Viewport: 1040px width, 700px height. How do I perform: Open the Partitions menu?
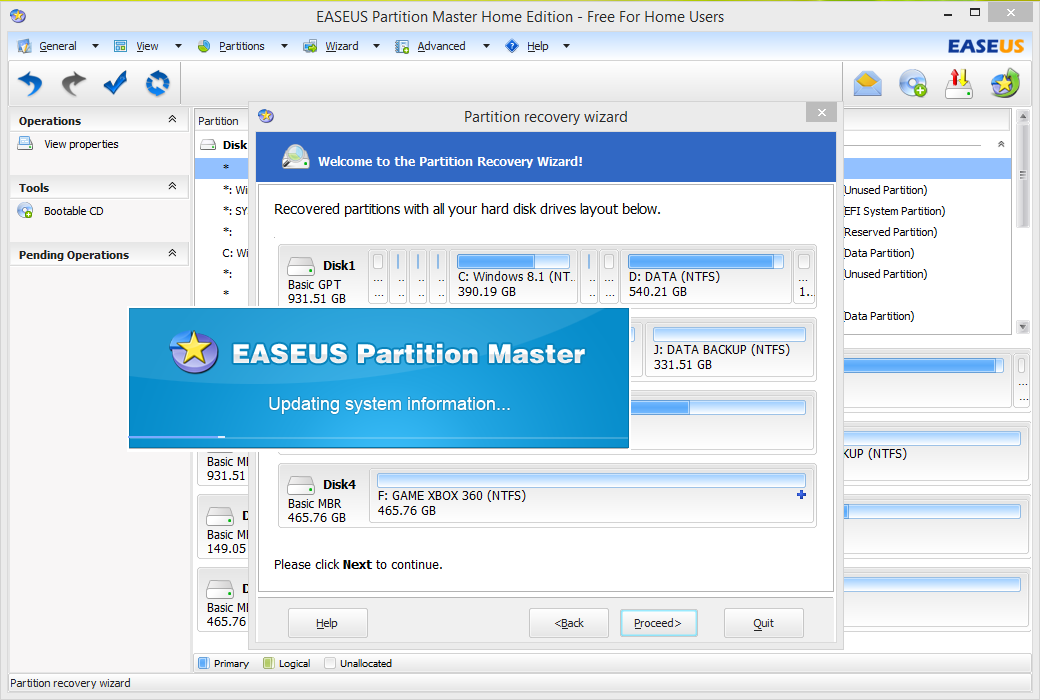point(241,46)
